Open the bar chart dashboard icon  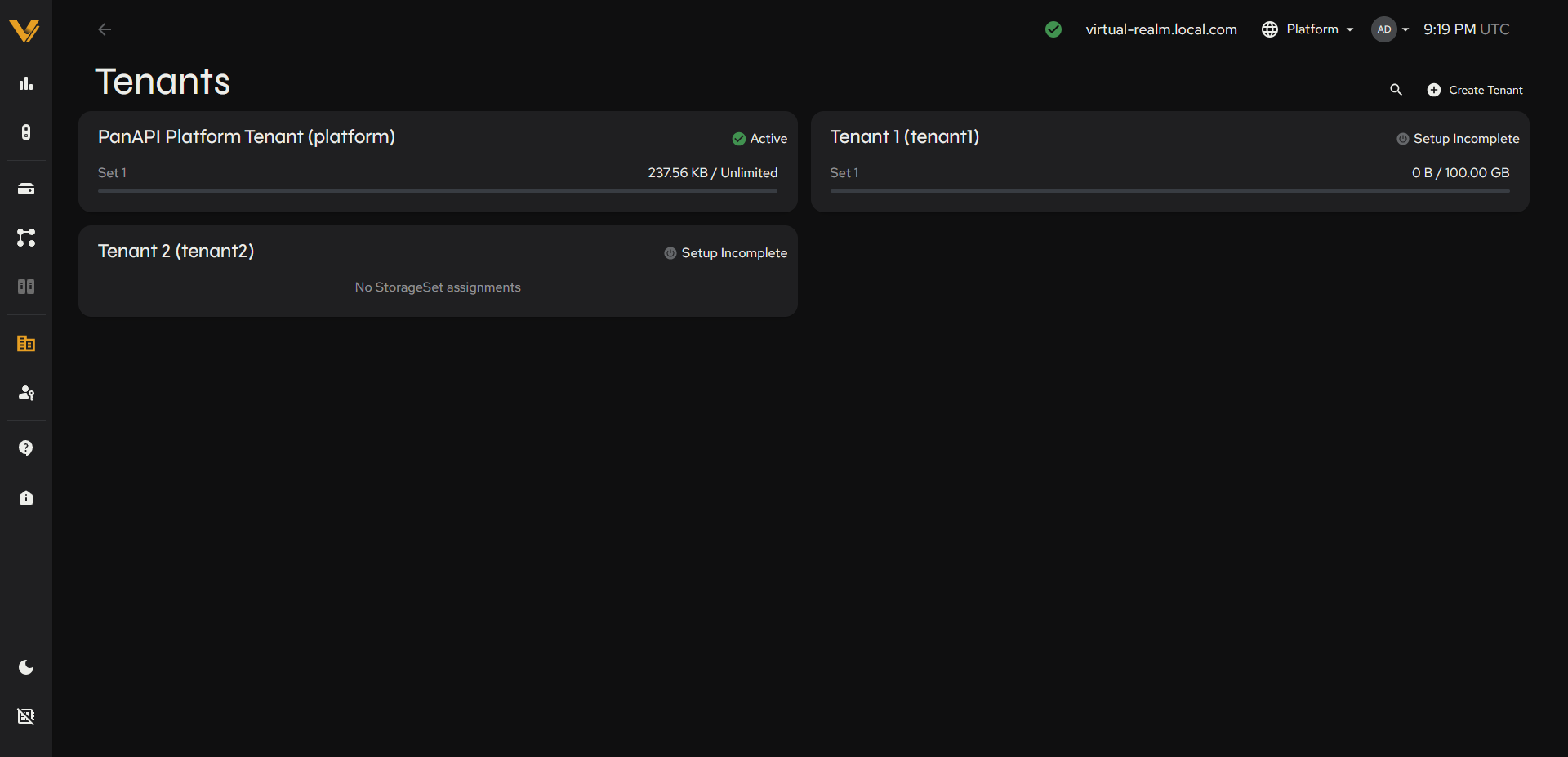[26, 83]
